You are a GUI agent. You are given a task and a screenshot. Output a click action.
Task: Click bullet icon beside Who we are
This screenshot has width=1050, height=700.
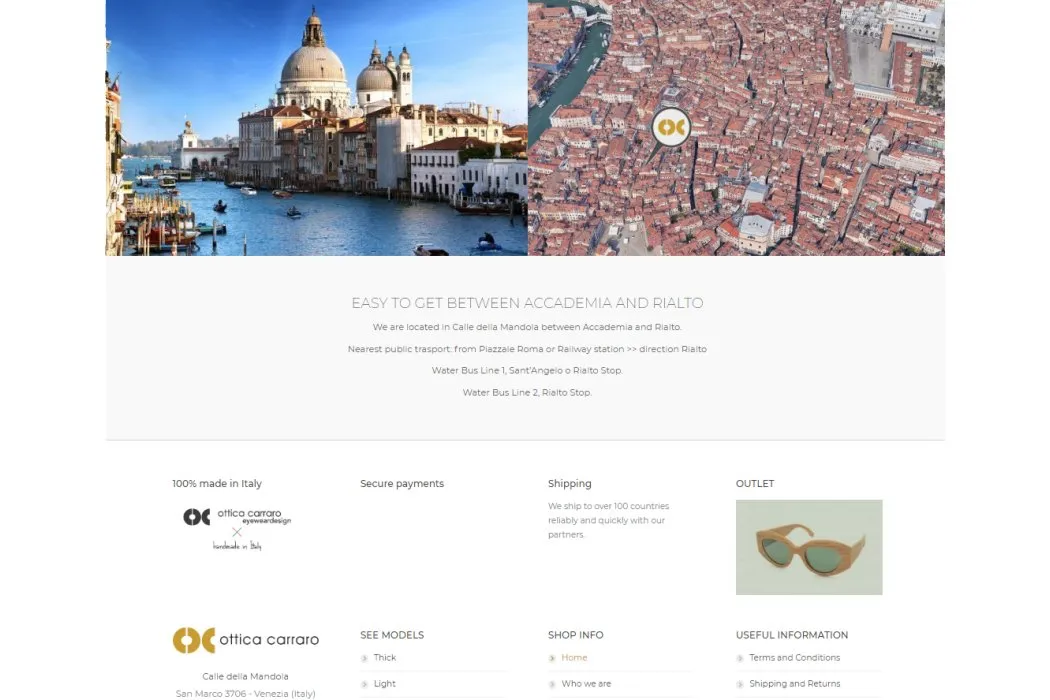pyautogui.click(x=552, y=685)
